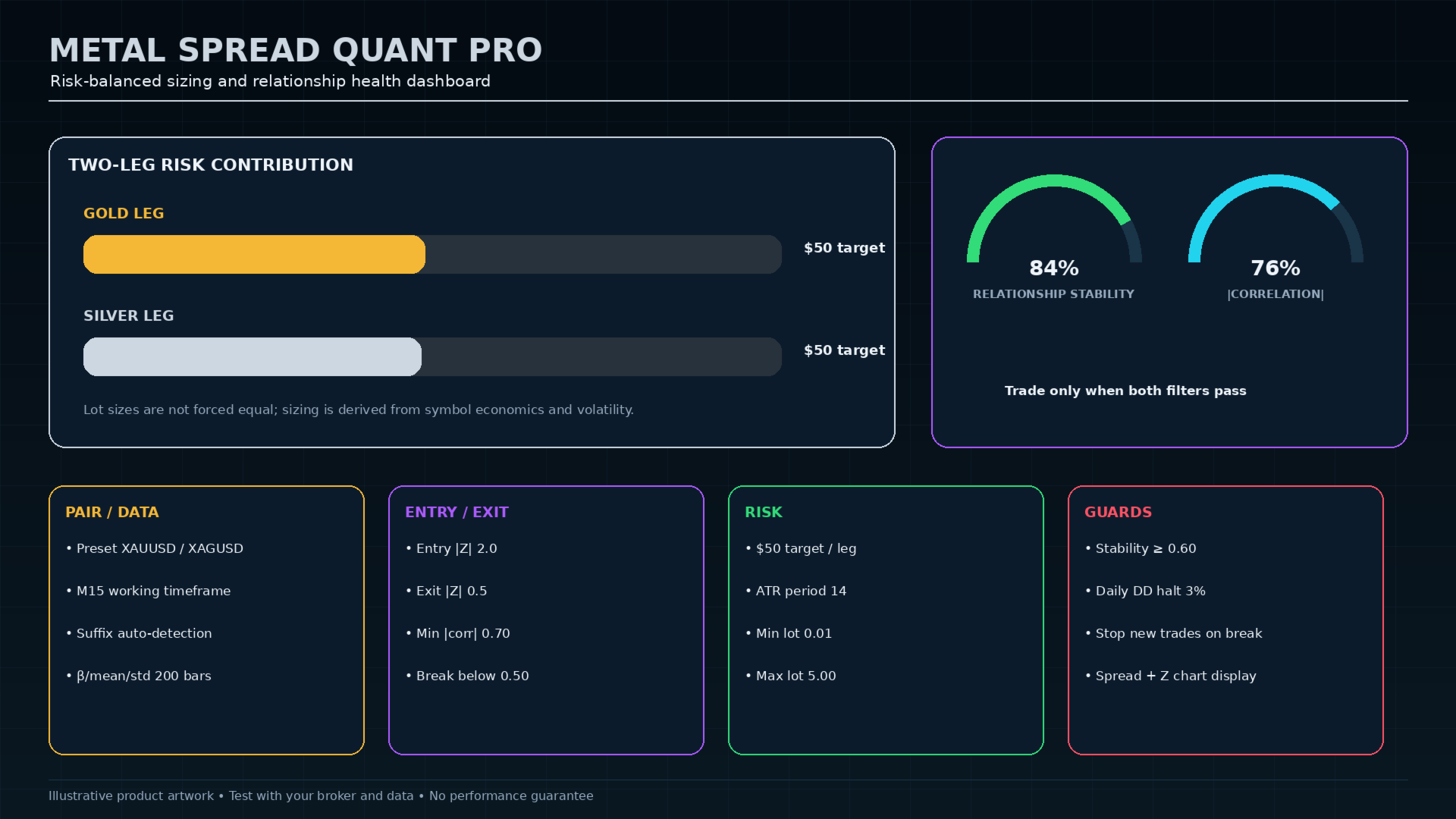Click the Metal Spread Quant Pro title

(296, 50)
